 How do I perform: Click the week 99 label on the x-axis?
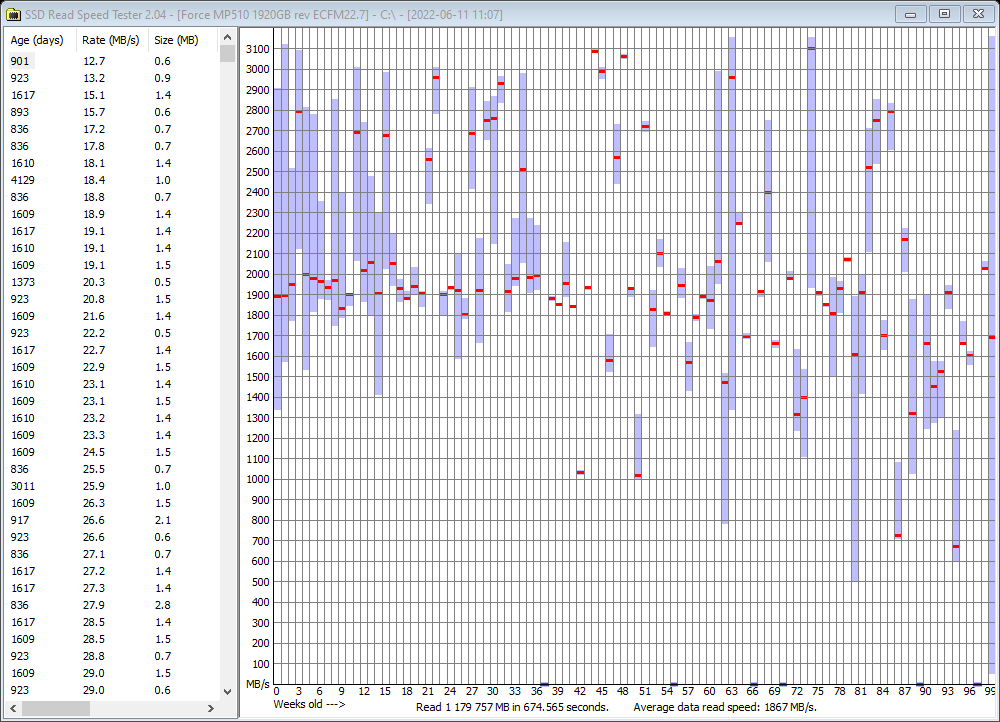(990, 691)
